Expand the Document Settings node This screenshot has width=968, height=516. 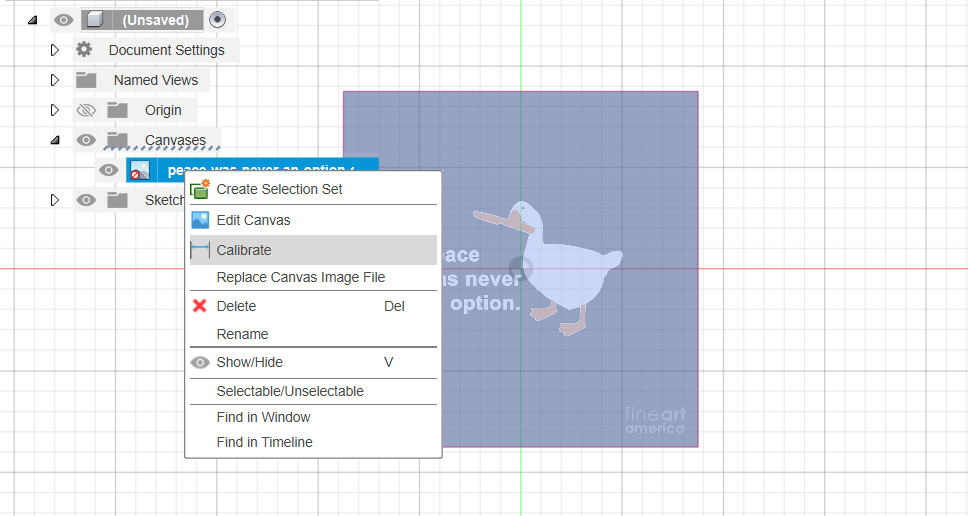(55, 50)
